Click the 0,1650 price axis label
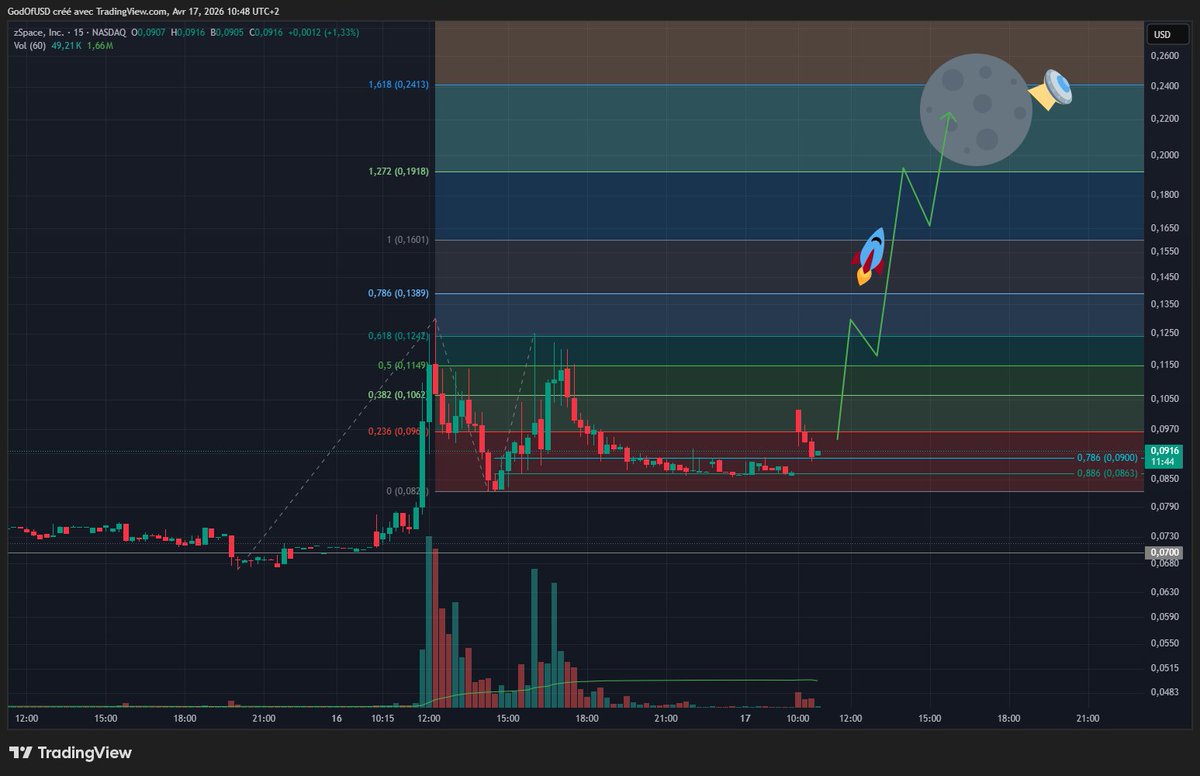Image resolution: width=1200 pixels, height=776 pixels. 1164,229
